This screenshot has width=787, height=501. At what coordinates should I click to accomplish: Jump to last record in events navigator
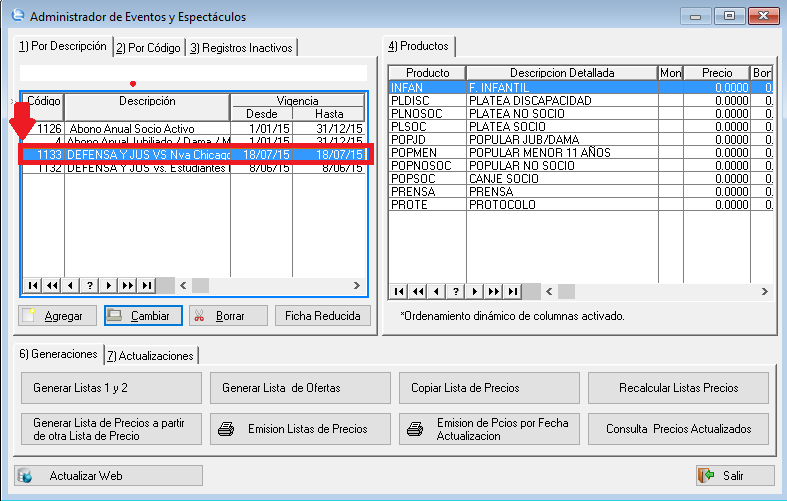tap(147, 285)
